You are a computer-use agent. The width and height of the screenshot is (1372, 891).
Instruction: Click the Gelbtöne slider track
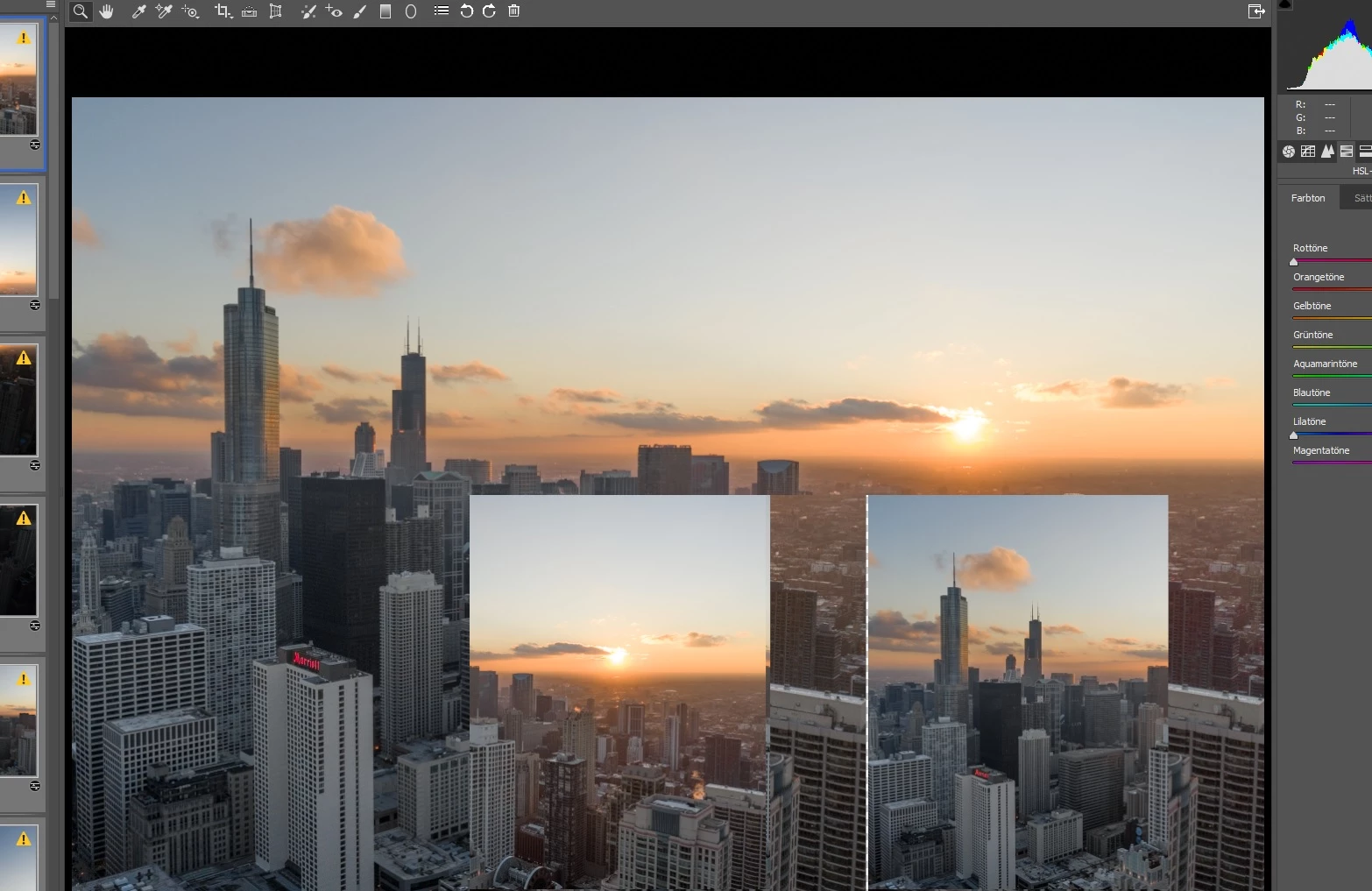tap(1332, 318)
